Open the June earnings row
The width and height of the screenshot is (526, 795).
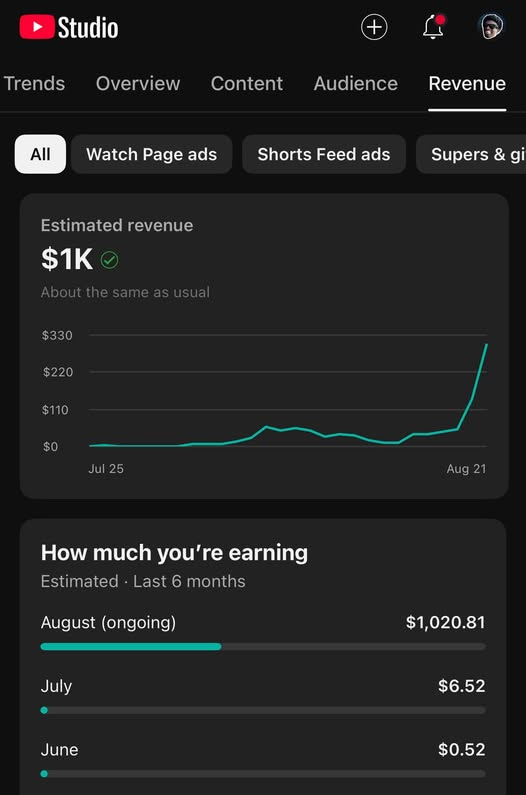pos(263,761)
